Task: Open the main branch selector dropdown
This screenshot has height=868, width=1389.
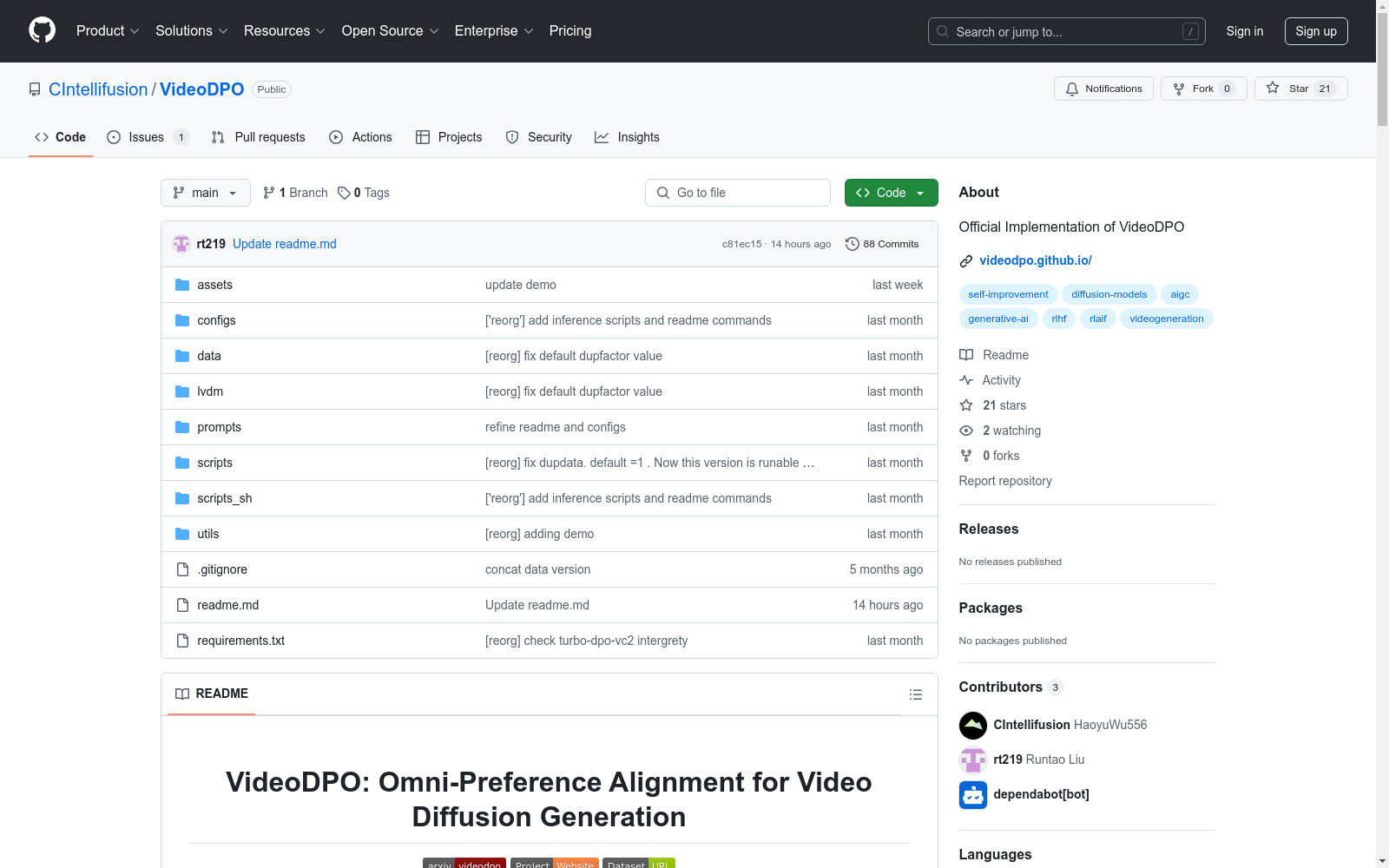Action: 206,193
